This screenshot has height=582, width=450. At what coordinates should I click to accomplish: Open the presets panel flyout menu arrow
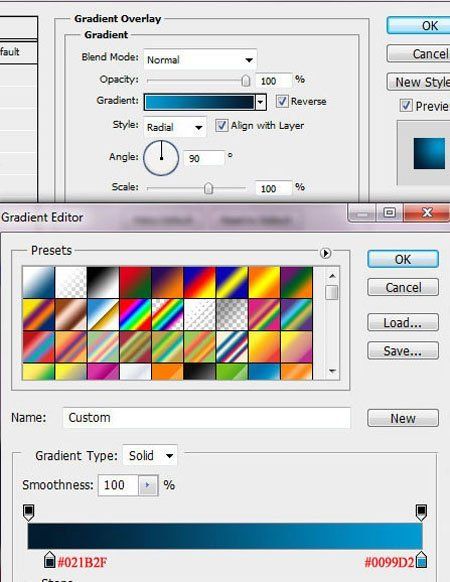(325, 253)
